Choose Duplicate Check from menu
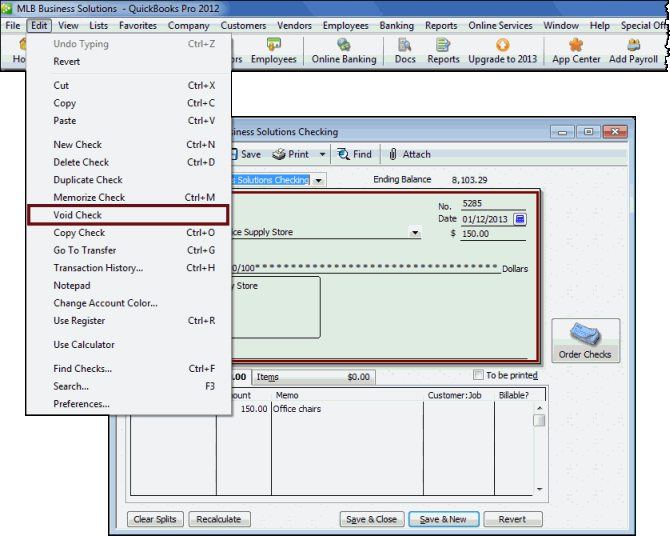Screen dimensions: 670x536 click(x=128, y=180)
